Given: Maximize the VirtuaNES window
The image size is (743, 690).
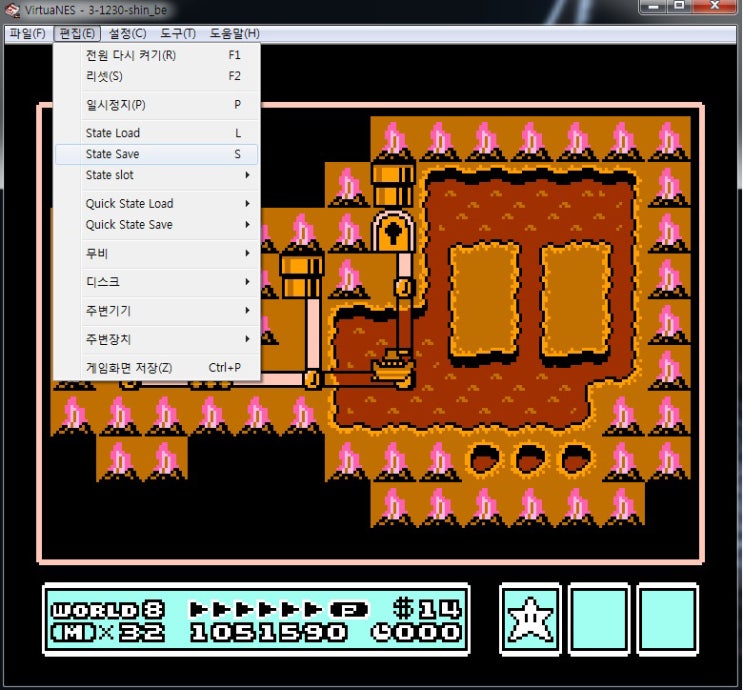Looking at the screenshot, I should (680, 7).
